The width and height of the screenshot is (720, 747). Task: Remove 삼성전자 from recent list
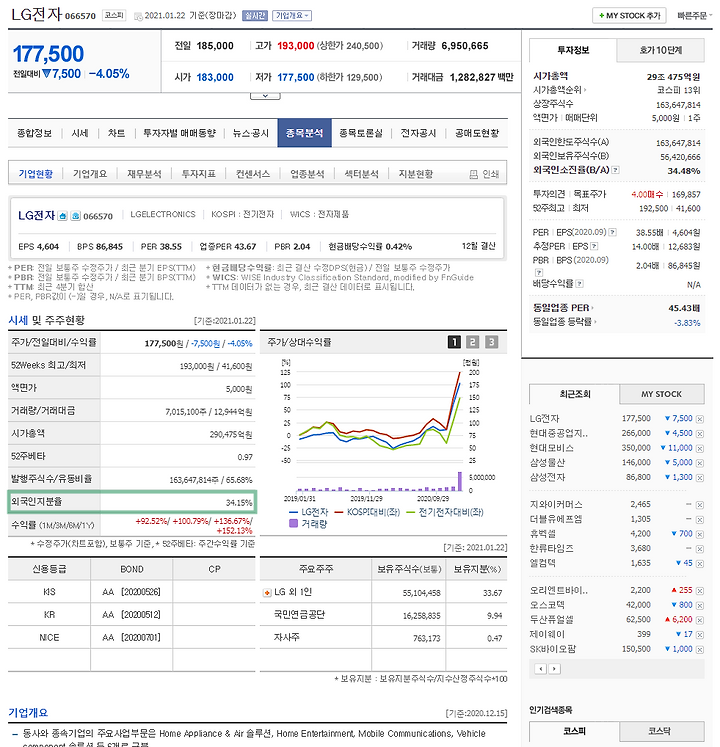click(x=700, y=478)
